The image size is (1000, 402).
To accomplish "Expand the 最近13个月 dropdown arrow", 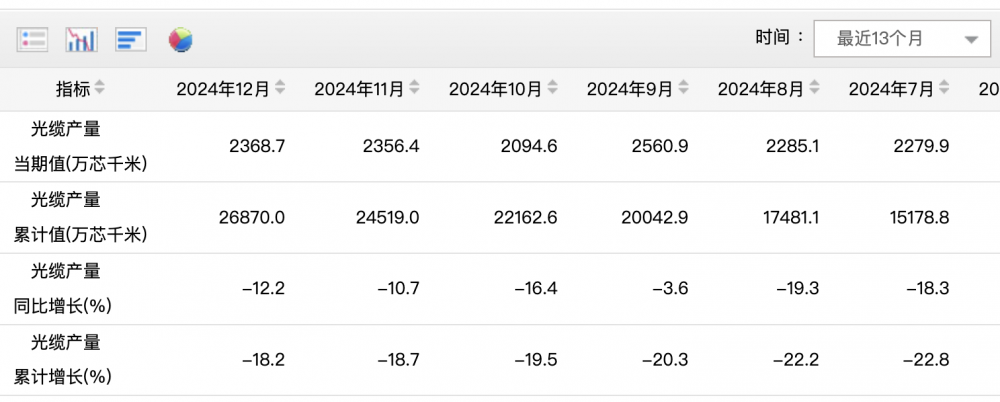I will pyautogui.click(x=970, y=40).
